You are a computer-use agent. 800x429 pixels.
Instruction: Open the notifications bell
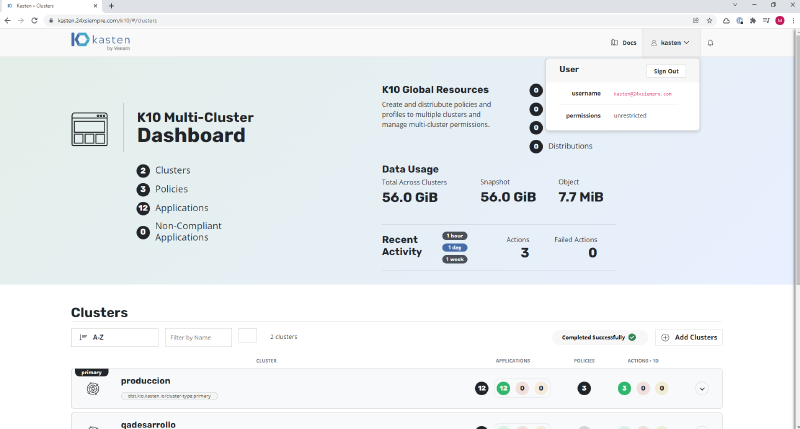click(x=710, y=43)
